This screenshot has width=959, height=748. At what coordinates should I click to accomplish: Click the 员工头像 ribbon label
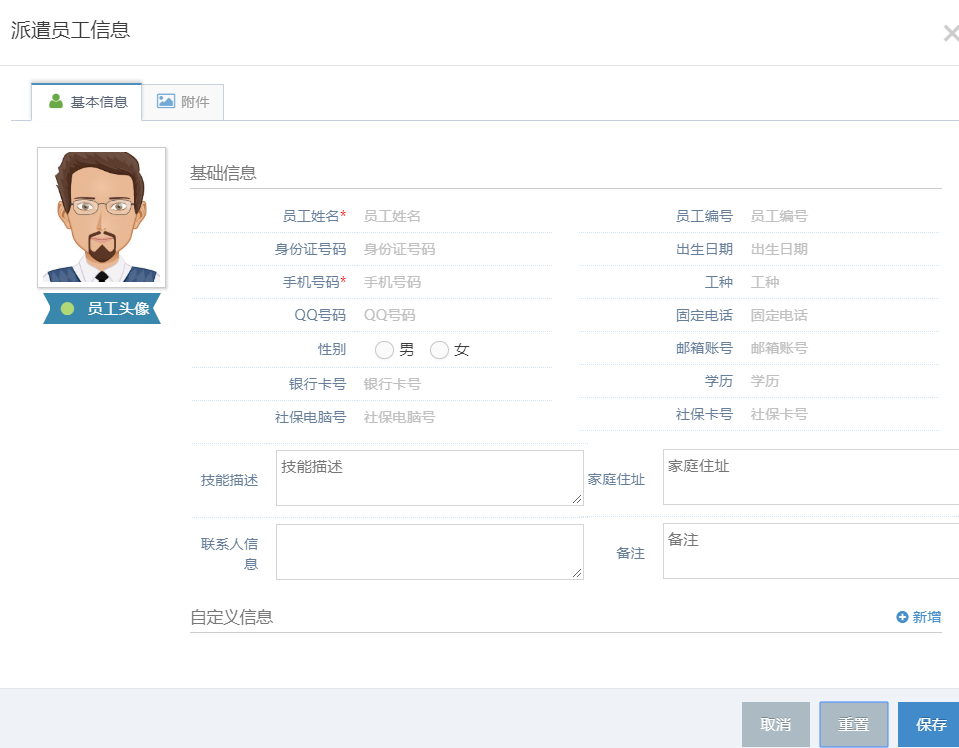click(x=102, y=309)
